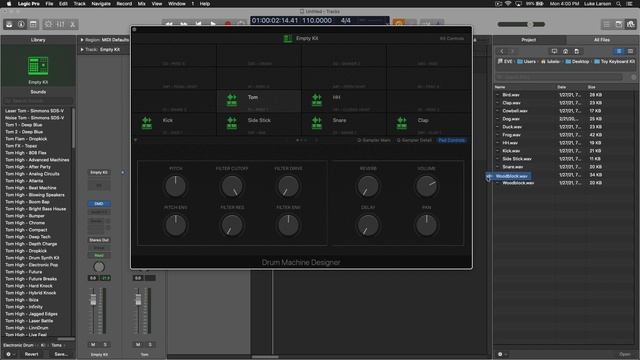
Task: Click the Revert button in Library
Action: (x=31, y=354)
